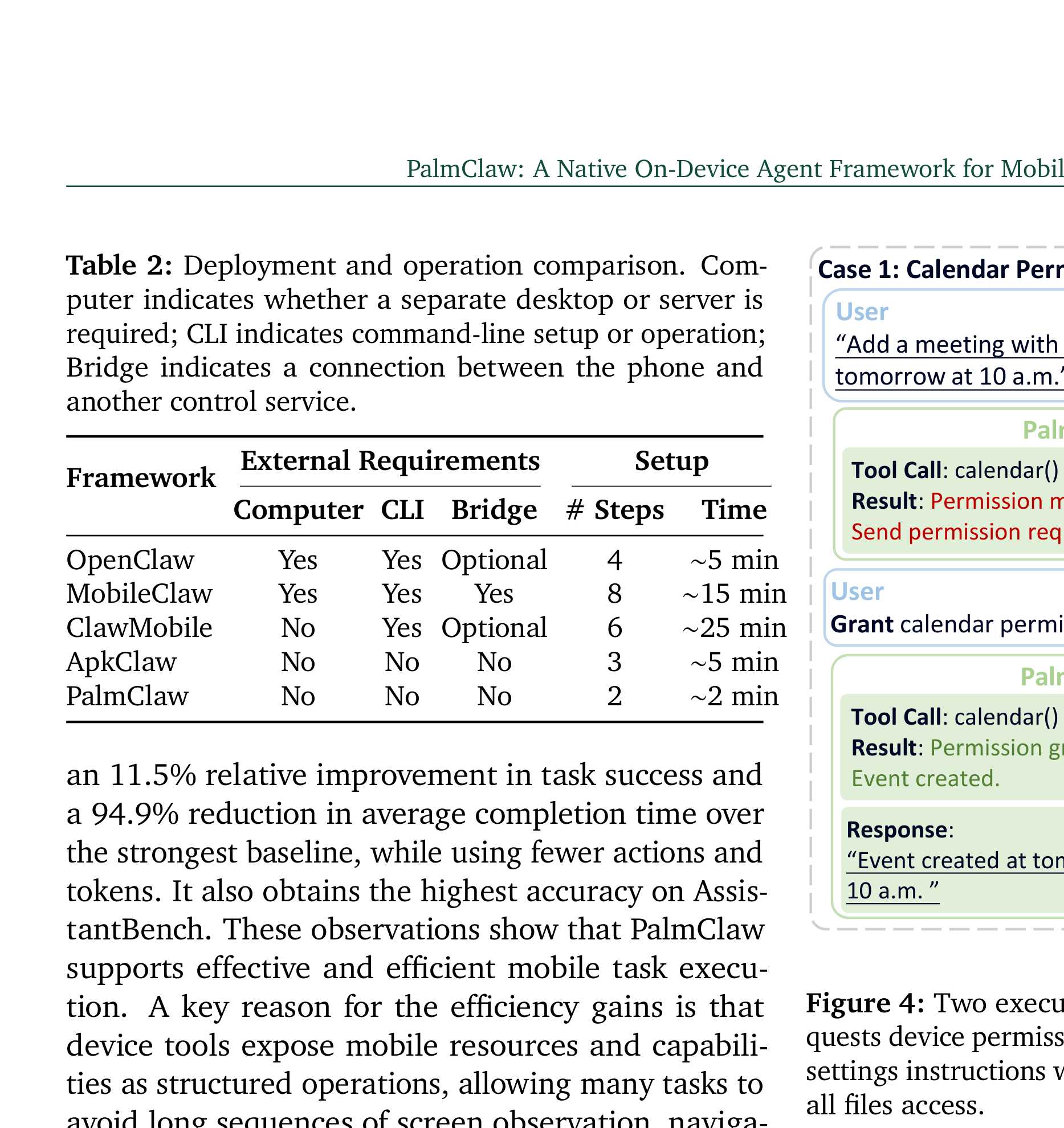Screen dimensions: 1064x1128
Task: Click the PalmClaw paper running header title
Action: coord(735,169)
